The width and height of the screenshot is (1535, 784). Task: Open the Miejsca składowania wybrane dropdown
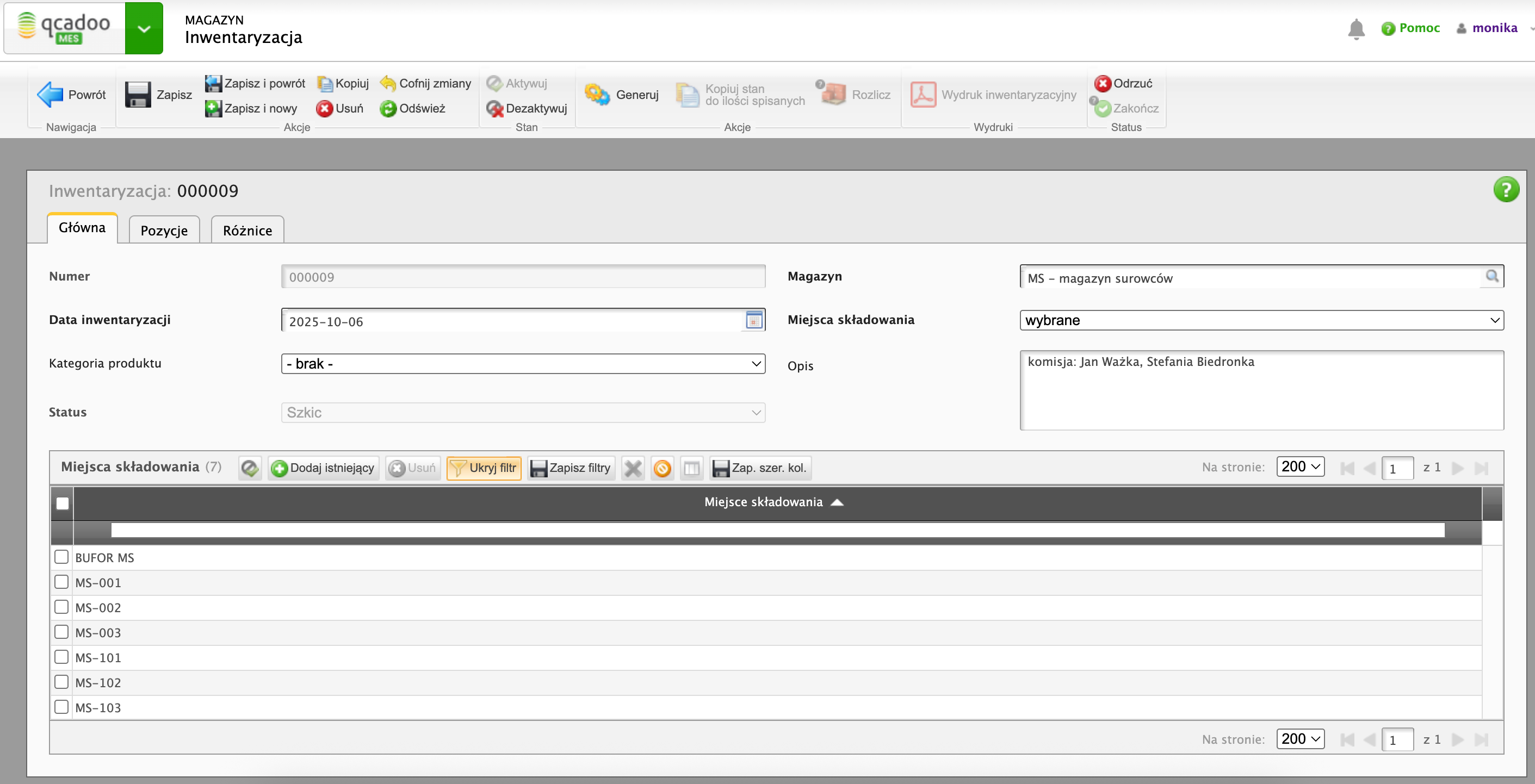click(x=1261, y=321)
